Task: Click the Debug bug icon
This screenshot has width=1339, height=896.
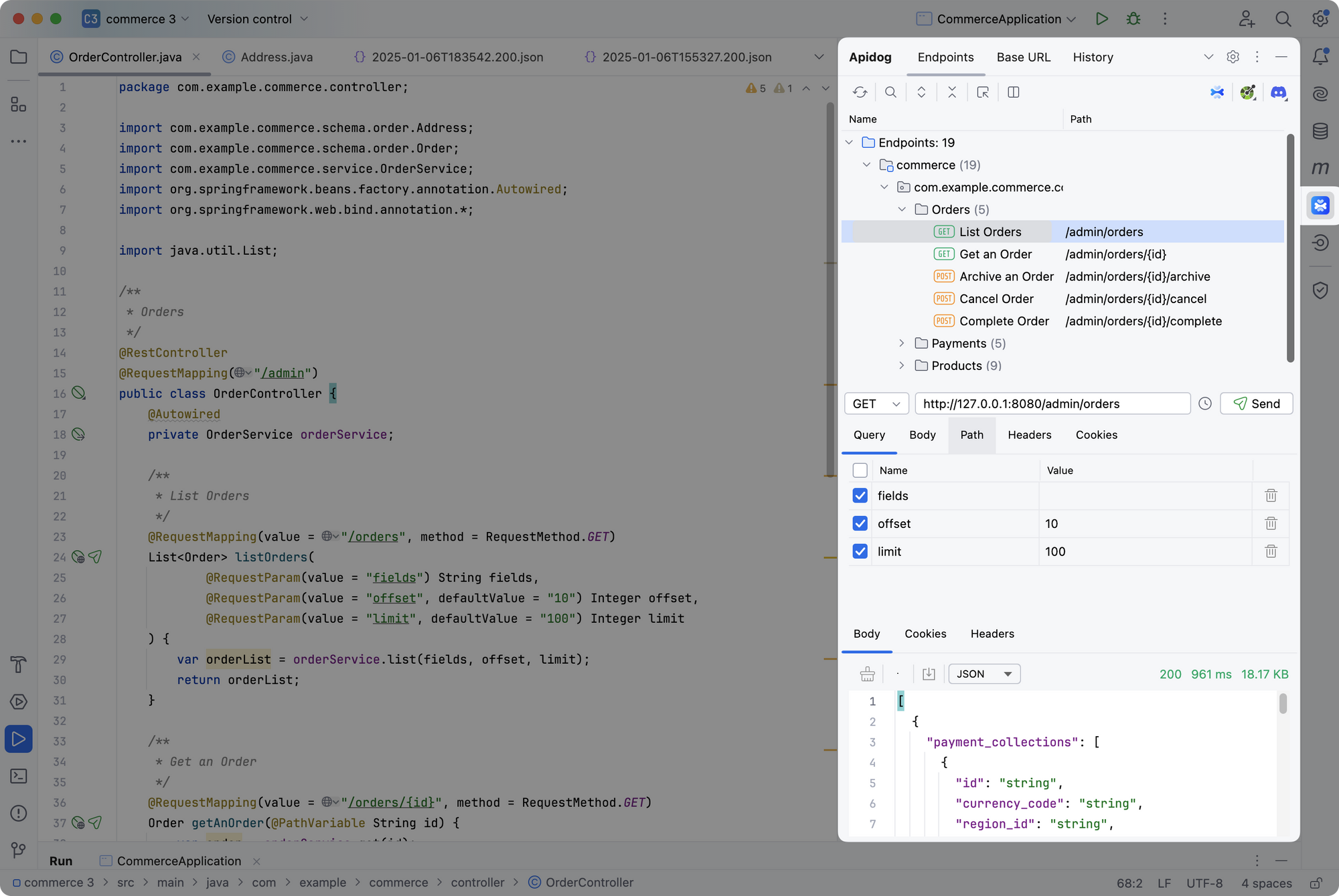Action: (x=1133, y=19)
